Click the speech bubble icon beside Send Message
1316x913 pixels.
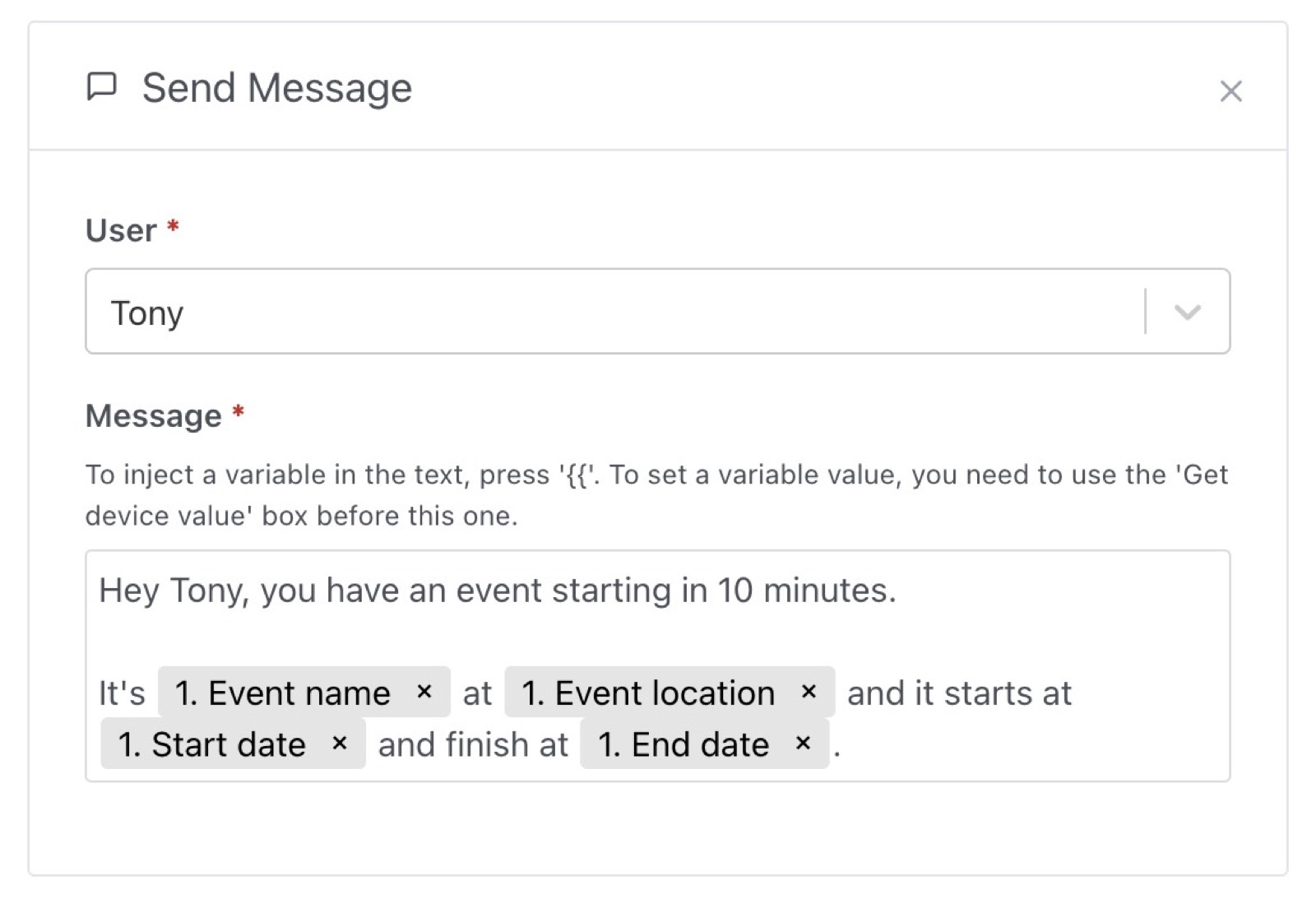(100, 86)
